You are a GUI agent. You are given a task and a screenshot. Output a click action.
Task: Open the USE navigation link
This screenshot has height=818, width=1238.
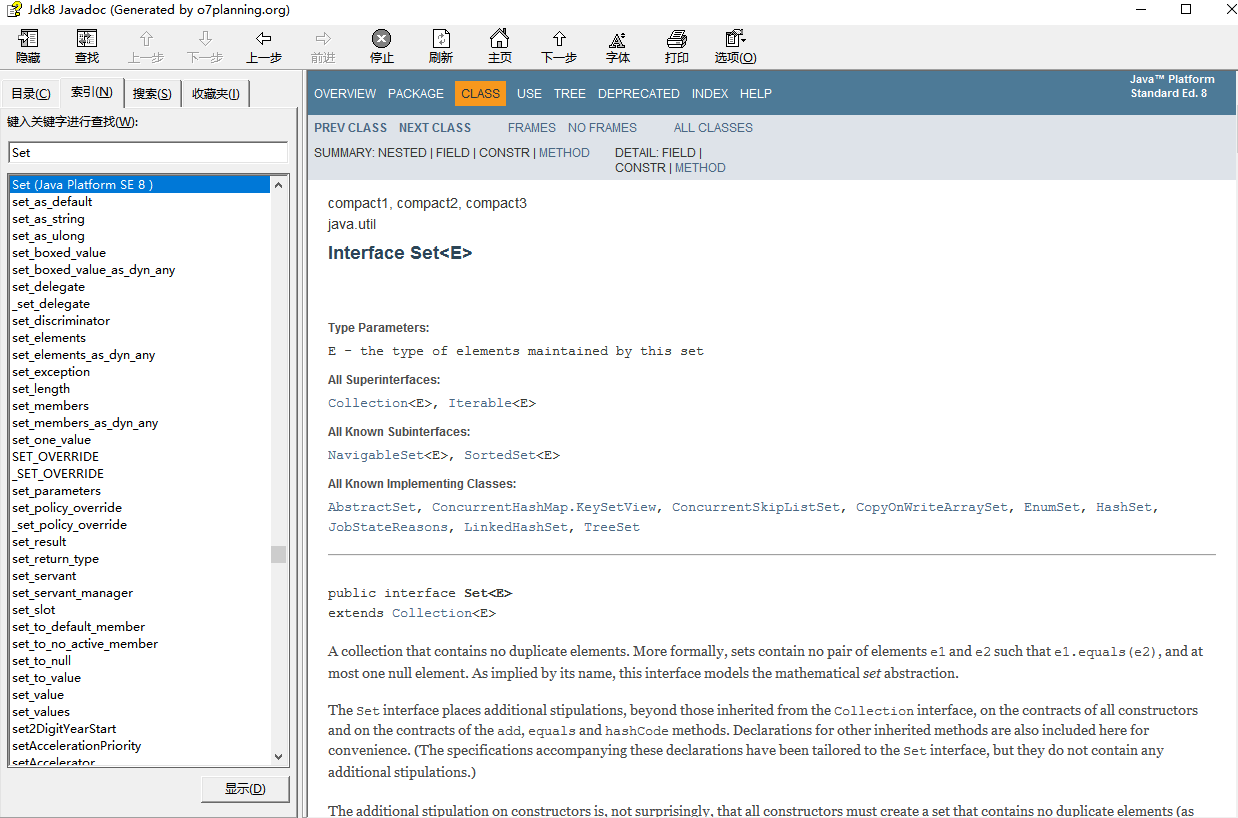tap(530, 93)
